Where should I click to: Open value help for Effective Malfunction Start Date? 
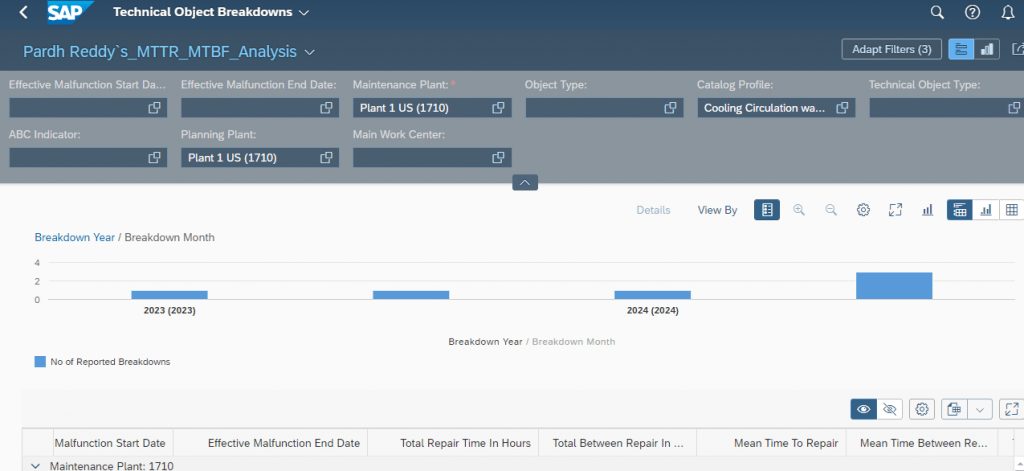(154, 108)
